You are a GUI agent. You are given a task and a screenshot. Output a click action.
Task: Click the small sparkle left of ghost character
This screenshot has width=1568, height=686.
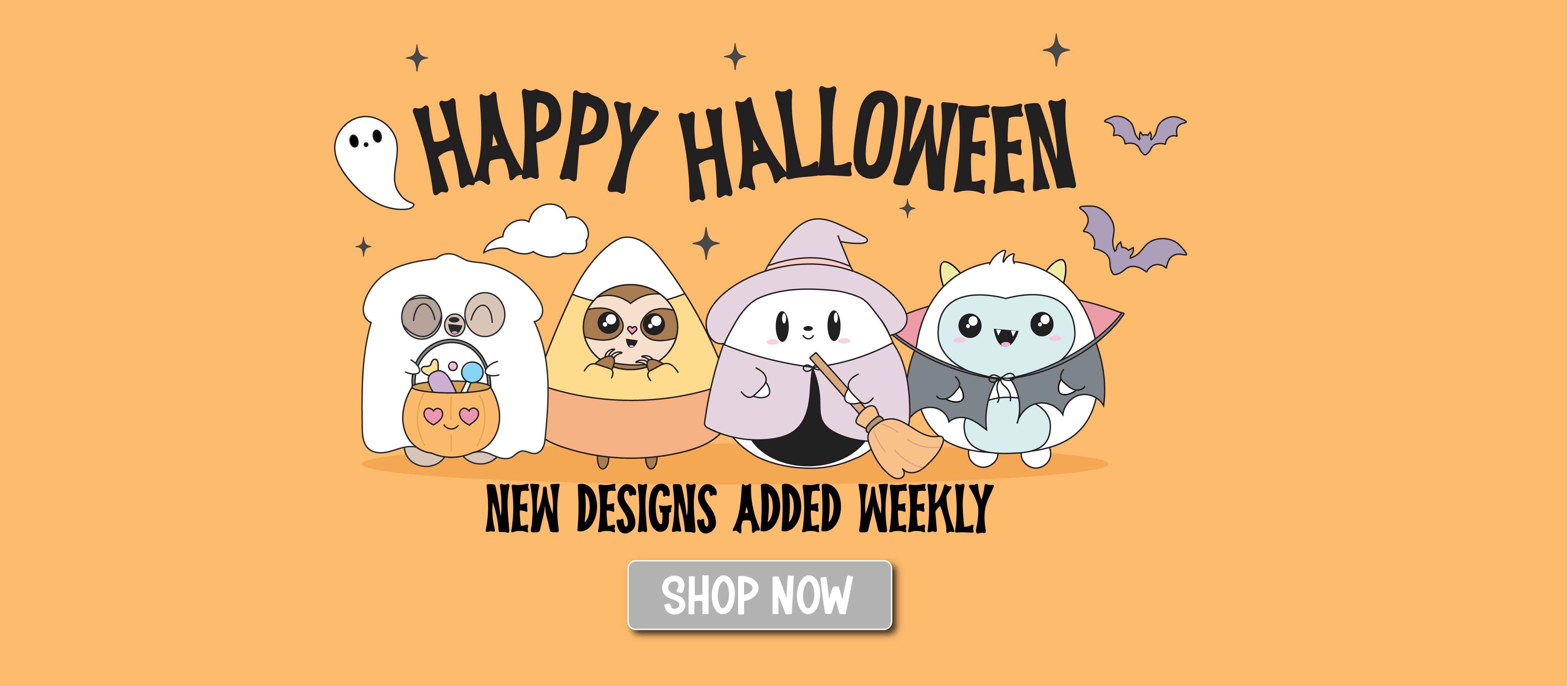363,246
